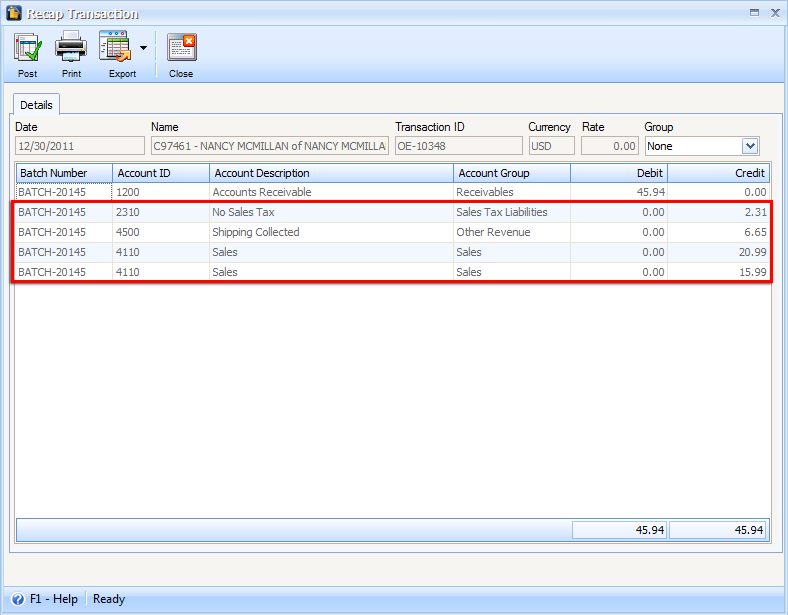Select the Details tab
788x615 pixels.
click(x=36, y=105)
